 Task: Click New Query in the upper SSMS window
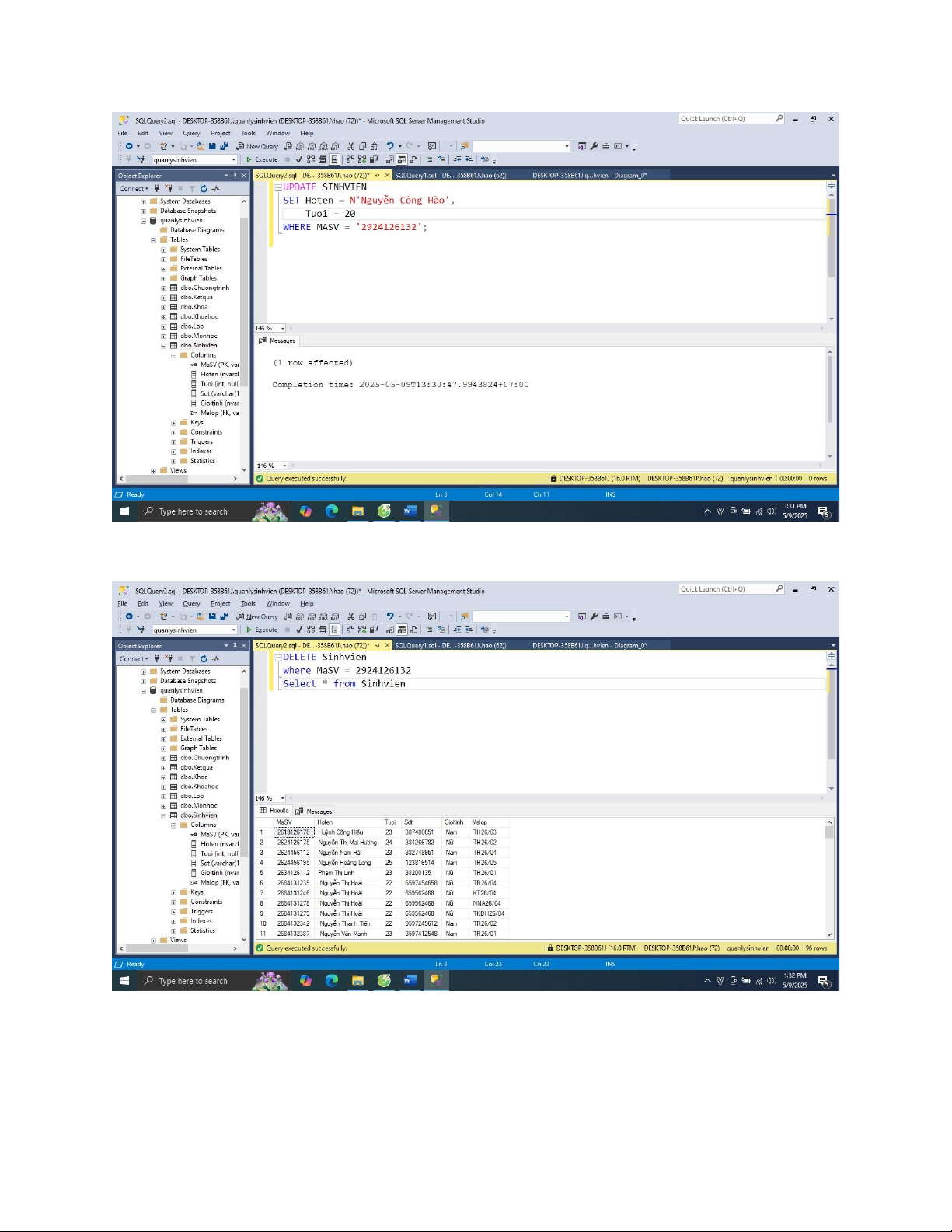pos(257,146)
